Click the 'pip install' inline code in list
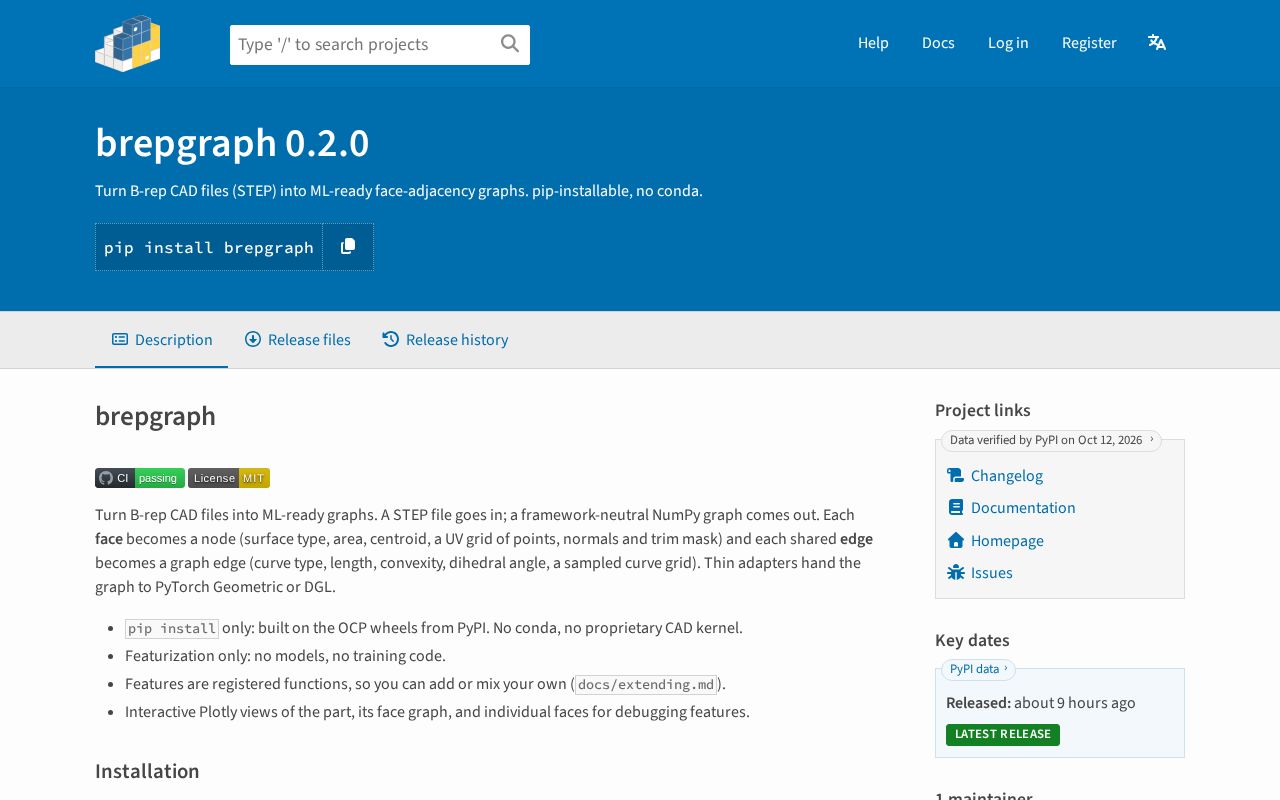Image resolution: width=1280 pixels, height=800 pixels. click(172, 629)
